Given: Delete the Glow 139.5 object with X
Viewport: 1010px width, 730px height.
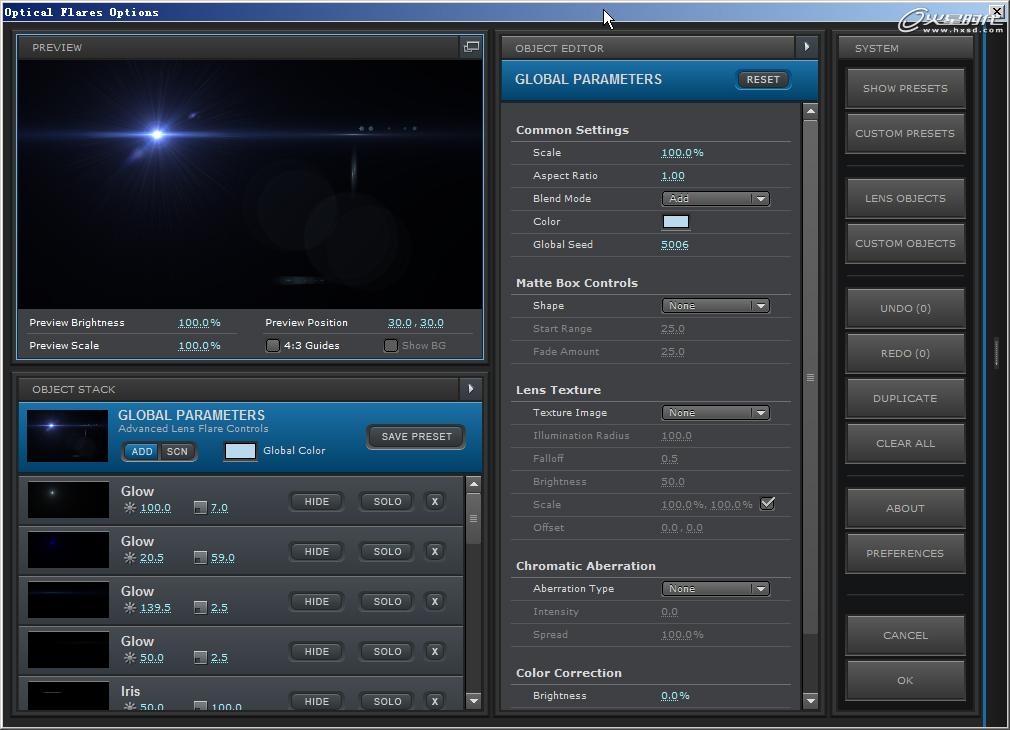Looking at the screenshot, I should [435, 601].
